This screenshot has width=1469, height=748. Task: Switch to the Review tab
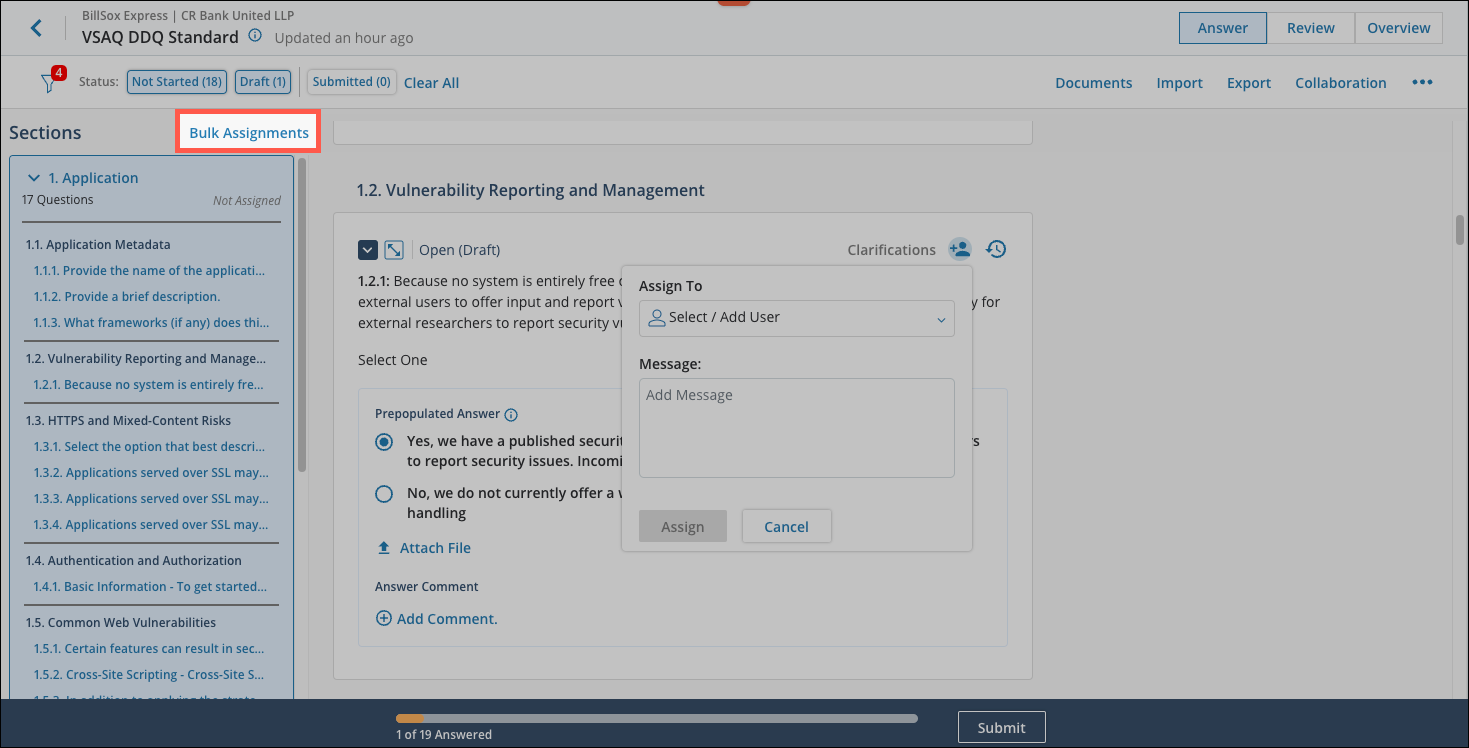1310,28
